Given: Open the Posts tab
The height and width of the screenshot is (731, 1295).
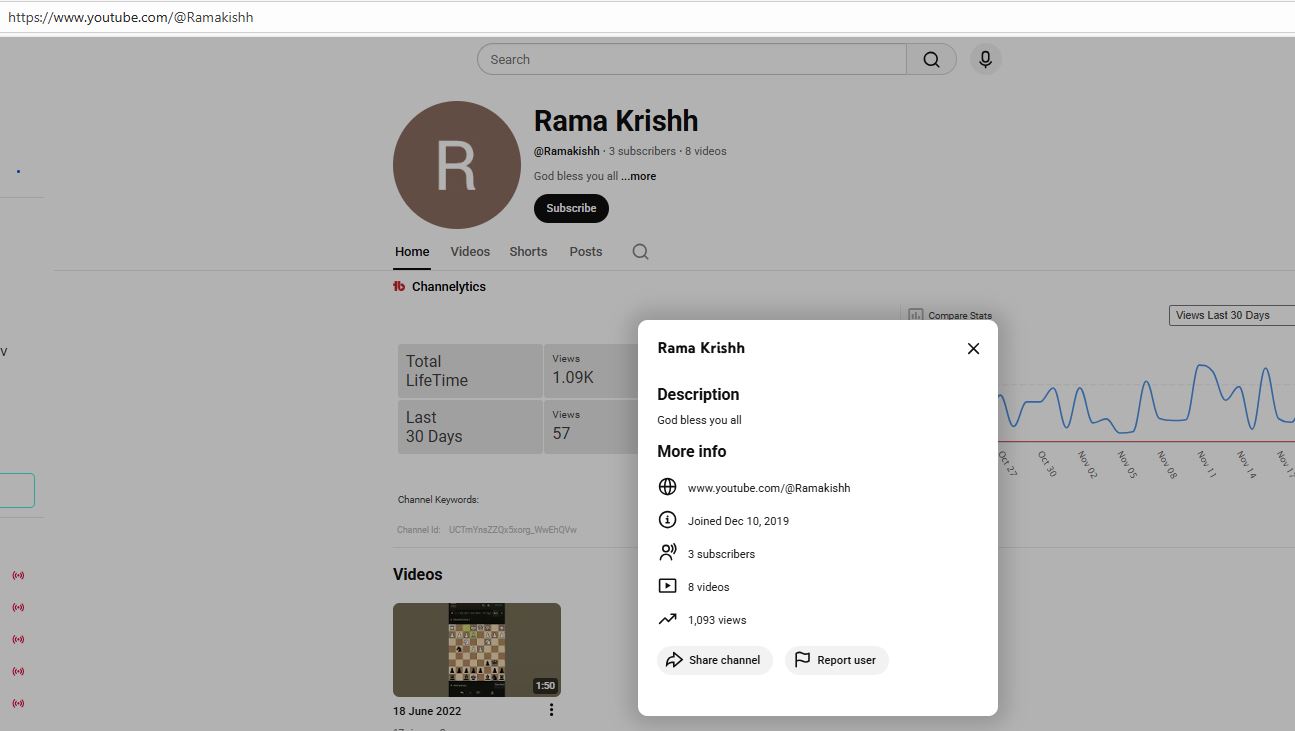Looking at the screenshot, I should pyautogui.click(x=586, y=252).
